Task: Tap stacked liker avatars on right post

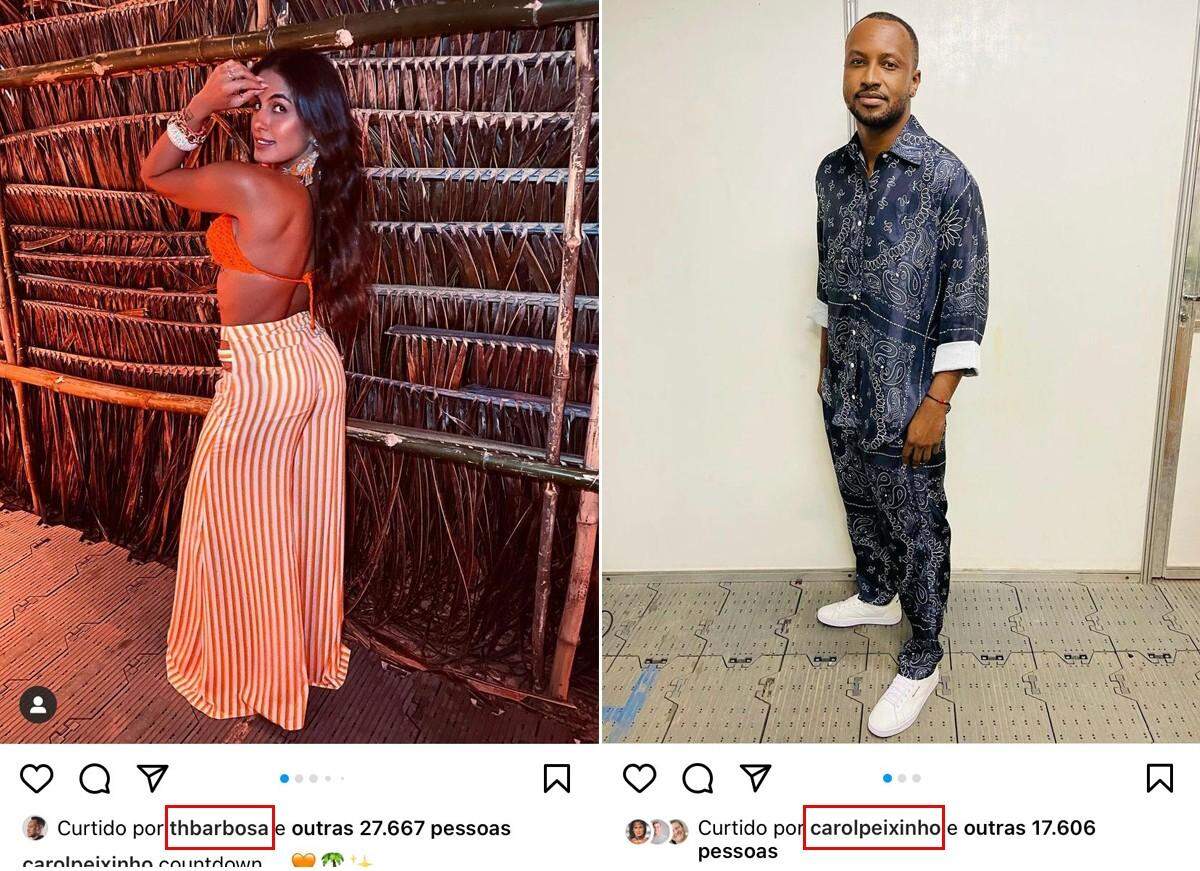Action: tap(657, 831)
